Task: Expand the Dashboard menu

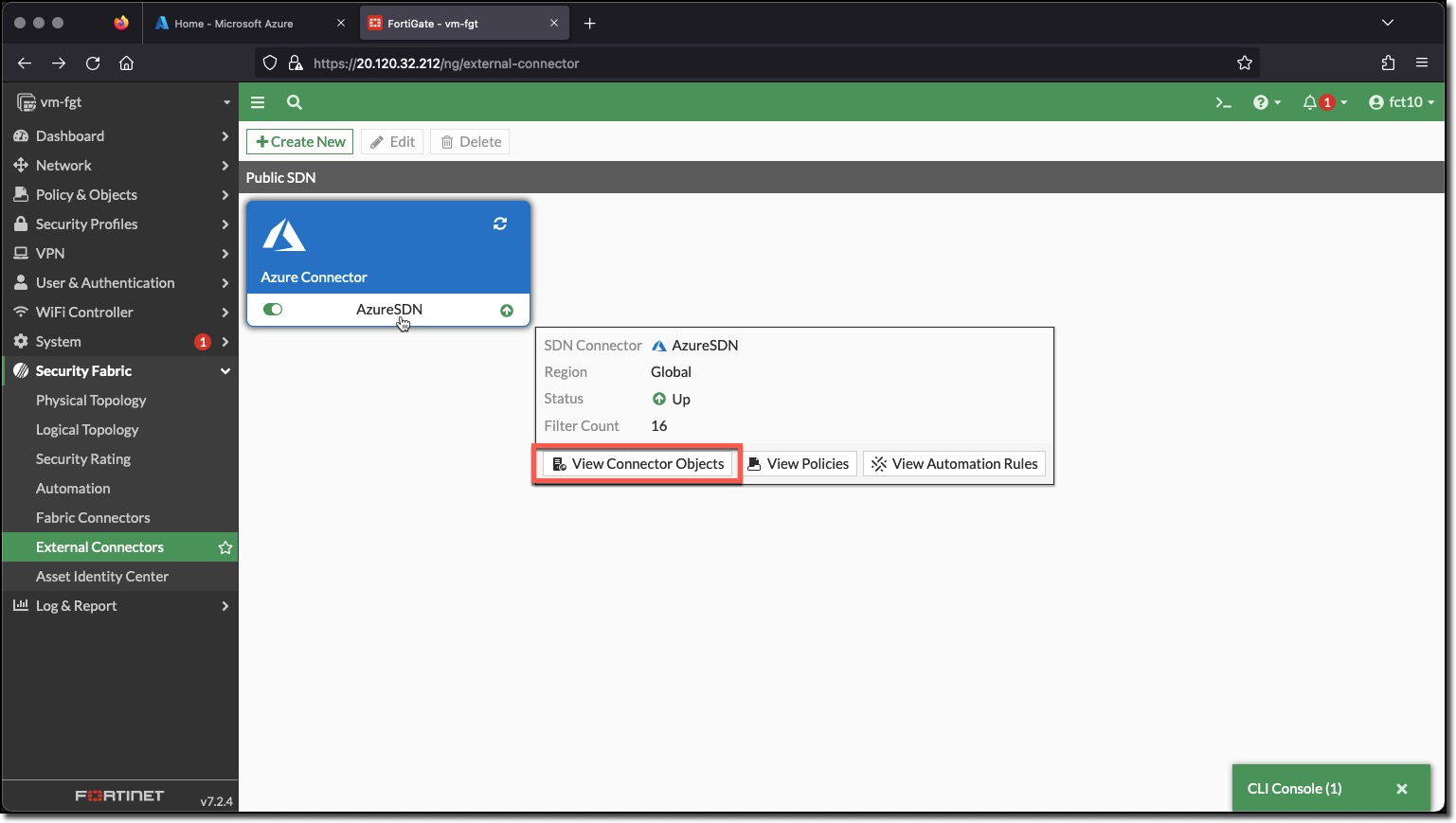Action: coord(120,136)
